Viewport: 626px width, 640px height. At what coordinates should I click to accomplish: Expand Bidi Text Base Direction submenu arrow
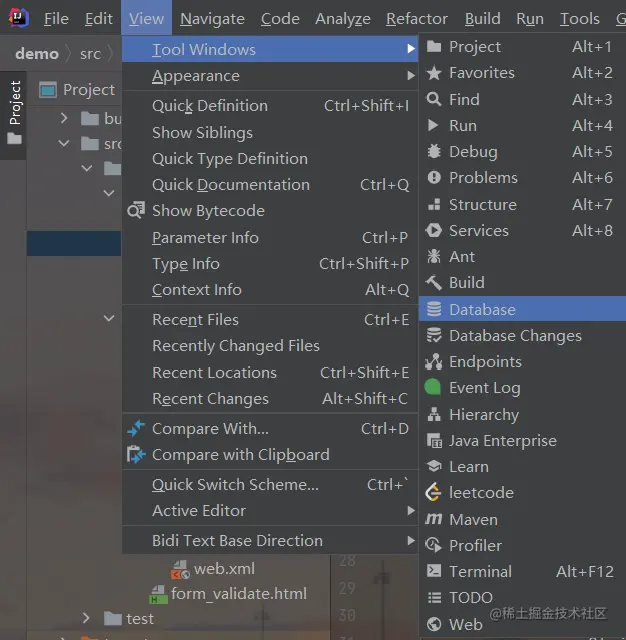pyautogui.click(x=411, y=540)
